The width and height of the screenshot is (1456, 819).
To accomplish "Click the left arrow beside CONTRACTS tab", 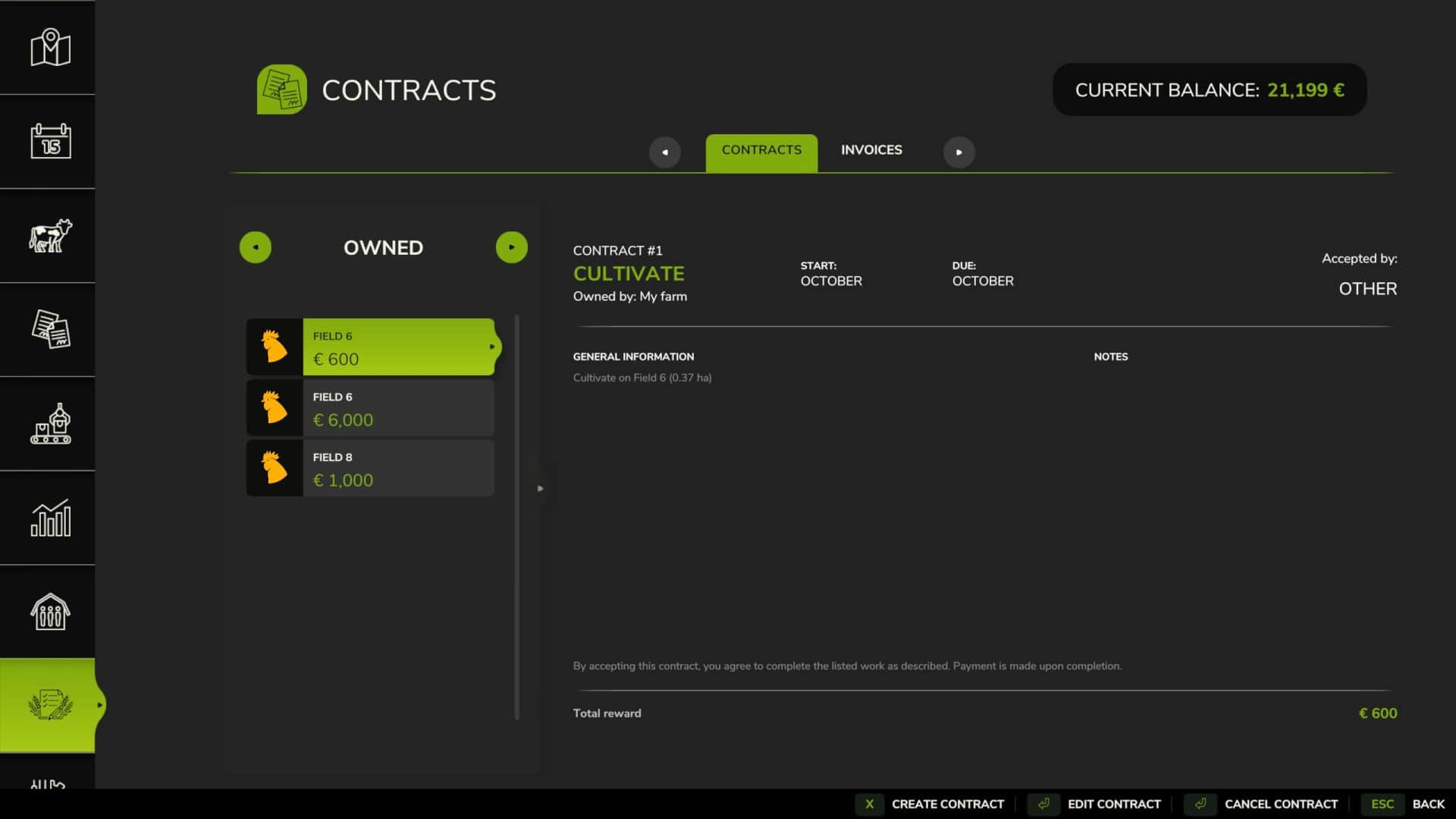I will point(664,152).
